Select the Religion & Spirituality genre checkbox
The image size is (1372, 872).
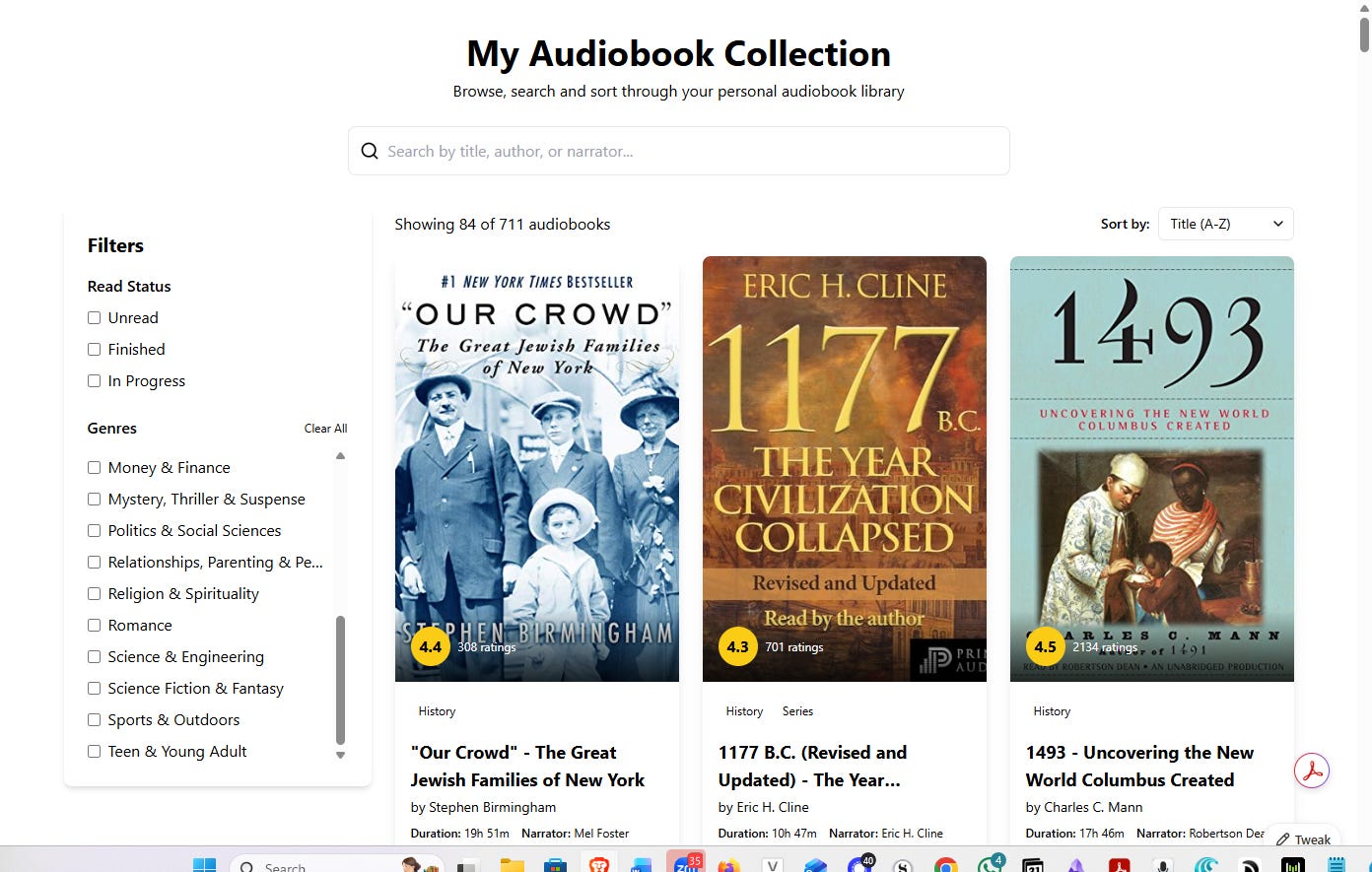94,593
